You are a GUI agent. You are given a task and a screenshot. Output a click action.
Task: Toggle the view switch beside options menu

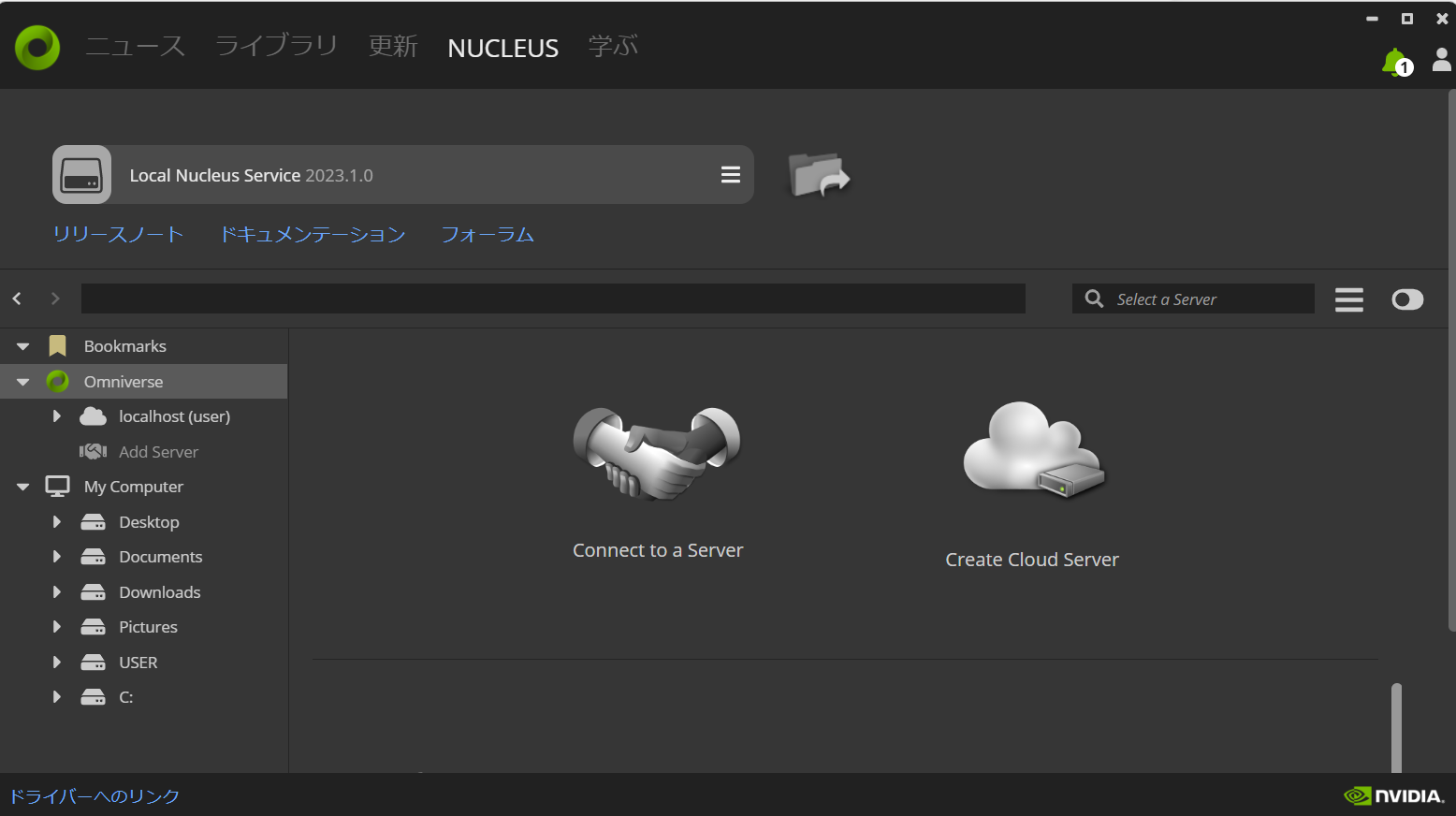1407,299
